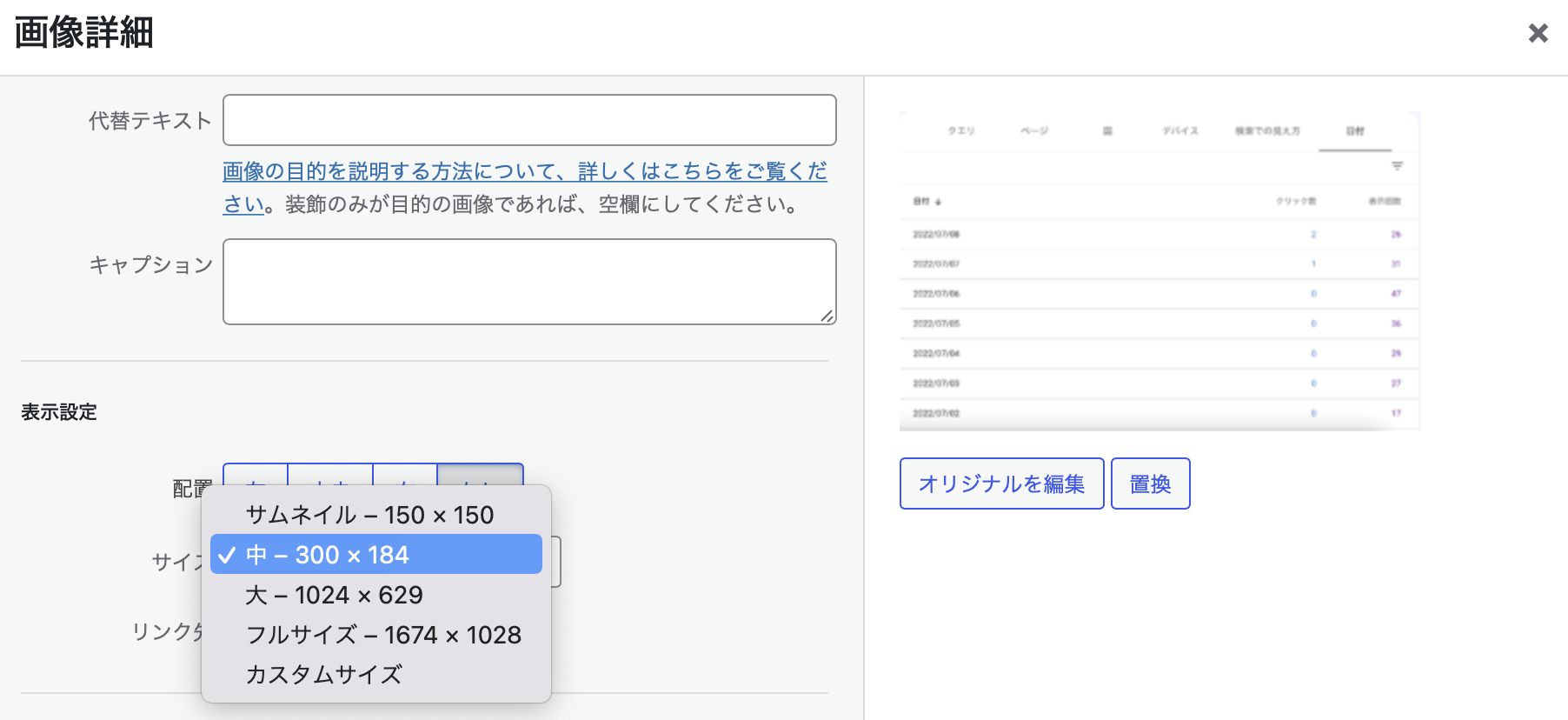Image resolution: width=1568 pixels, height=720 pixels.
Task: Close the 画像詳細 dialog with the X
Action: click(x=1538, y=33)
